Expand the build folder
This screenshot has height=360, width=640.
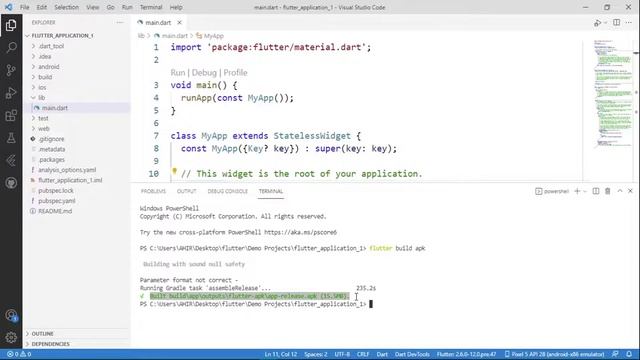45,77
